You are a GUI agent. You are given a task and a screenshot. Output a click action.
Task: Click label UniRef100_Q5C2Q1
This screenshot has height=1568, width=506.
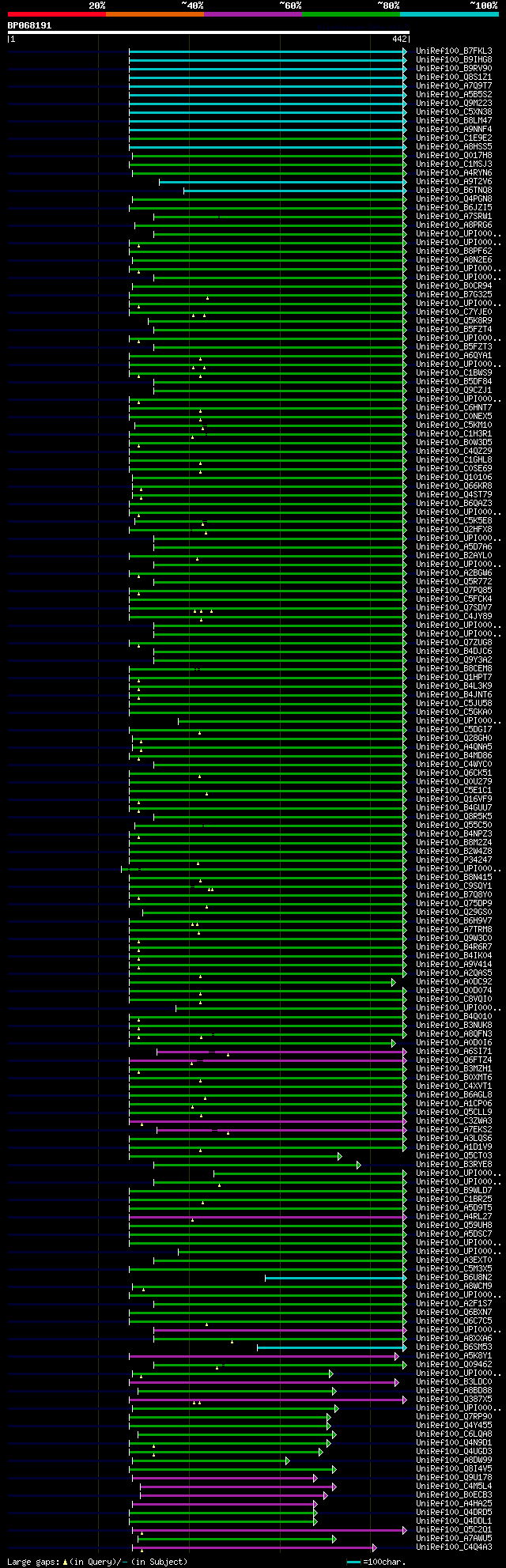454,1530
